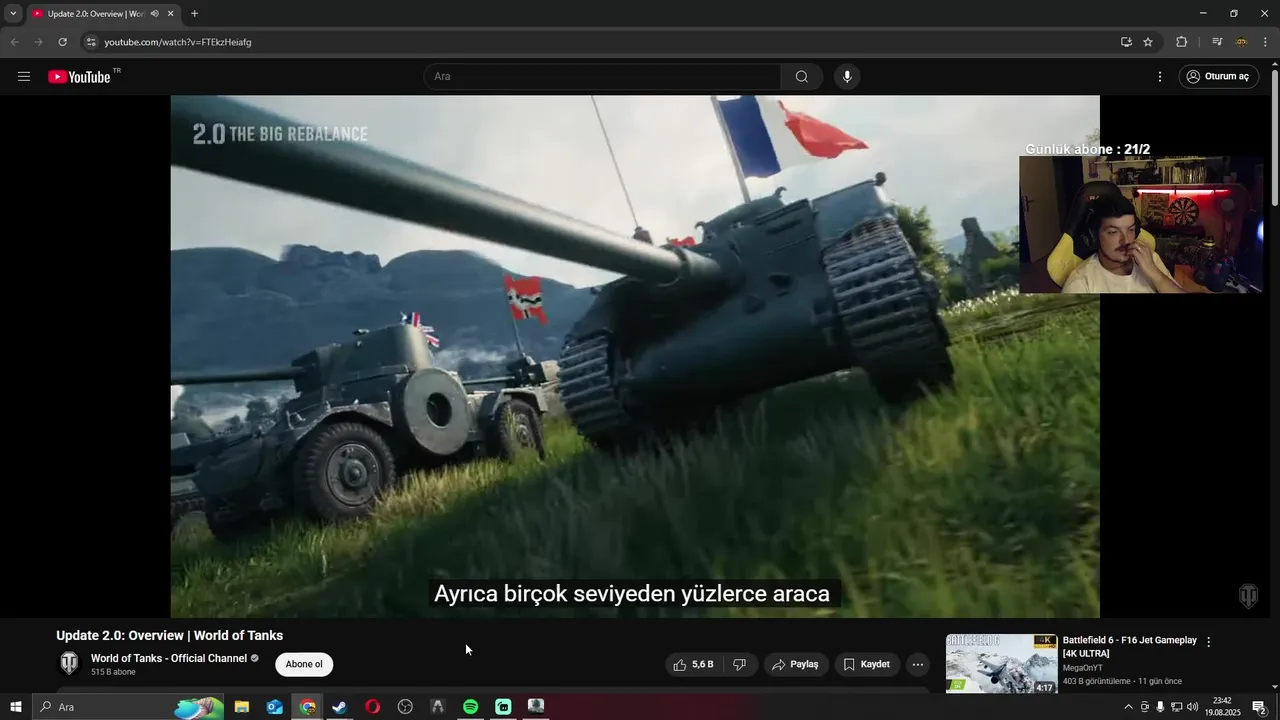Open volume control in system tray
The width and height of the screenshot is (1280, 720).
click(x=1192, y=707)
